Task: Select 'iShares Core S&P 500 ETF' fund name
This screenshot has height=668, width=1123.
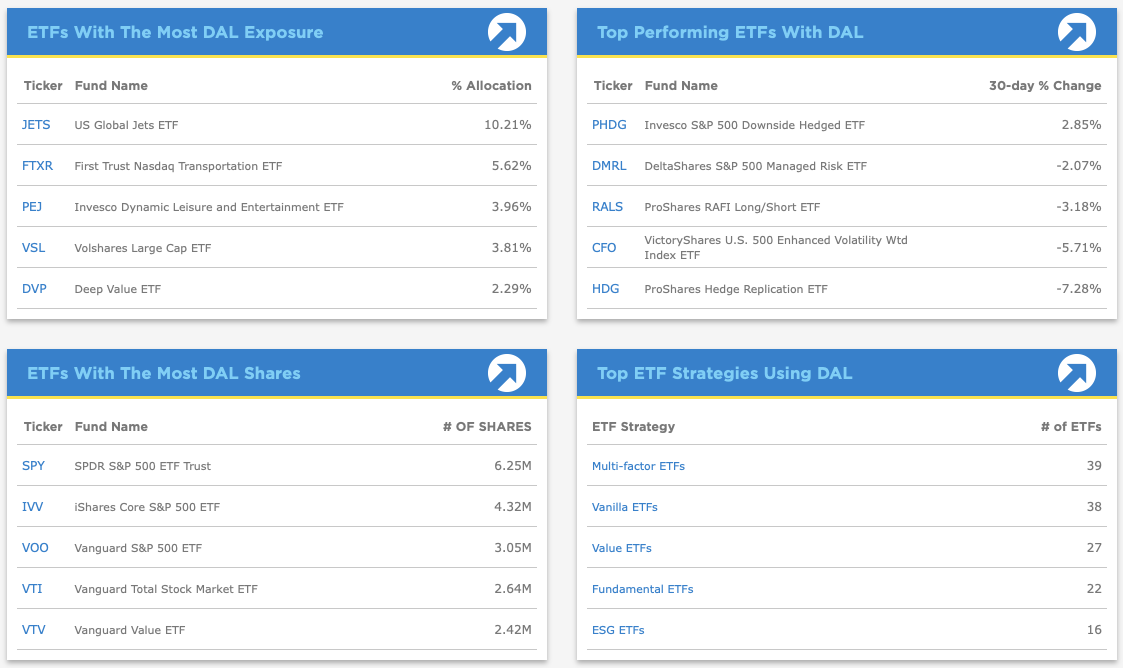Action: [147, 507]
